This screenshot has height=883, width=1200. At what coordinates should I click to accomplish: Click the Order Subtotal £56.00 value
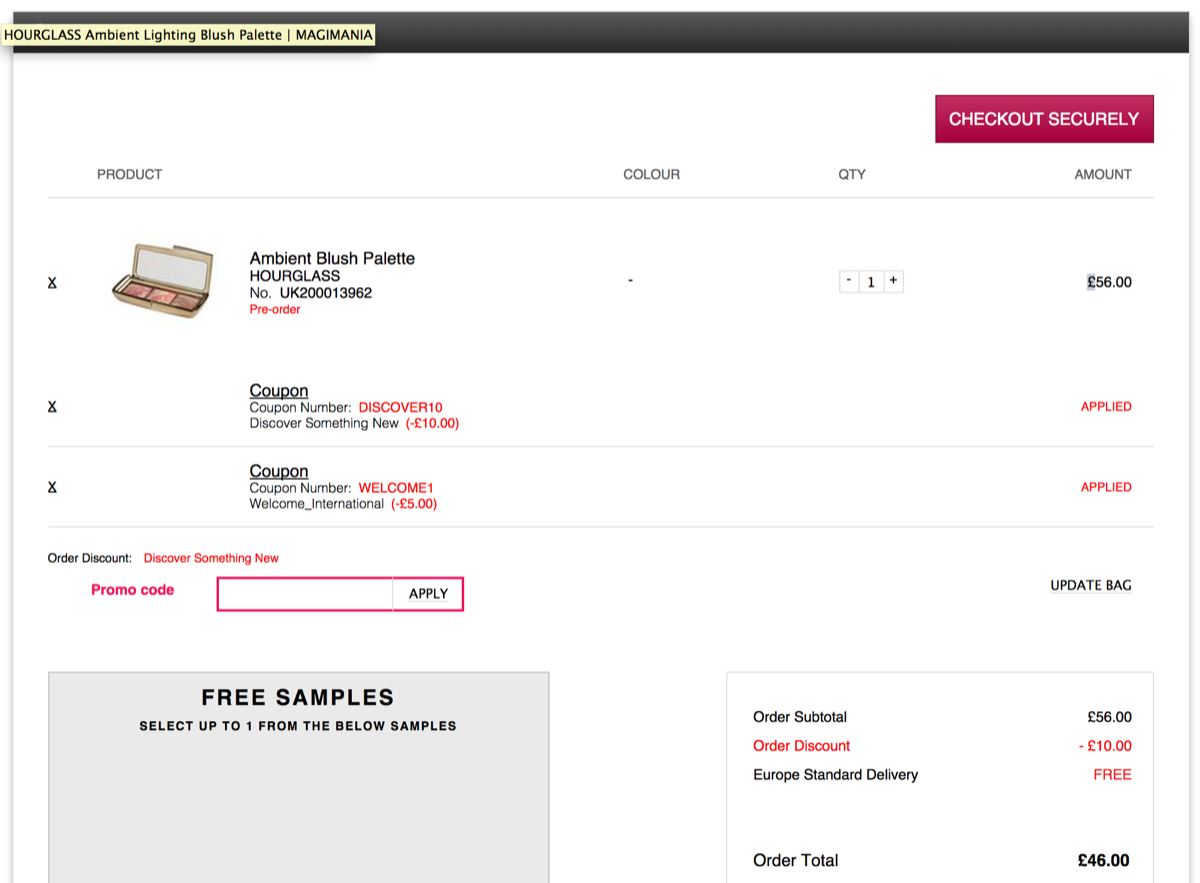(1110, 717)
